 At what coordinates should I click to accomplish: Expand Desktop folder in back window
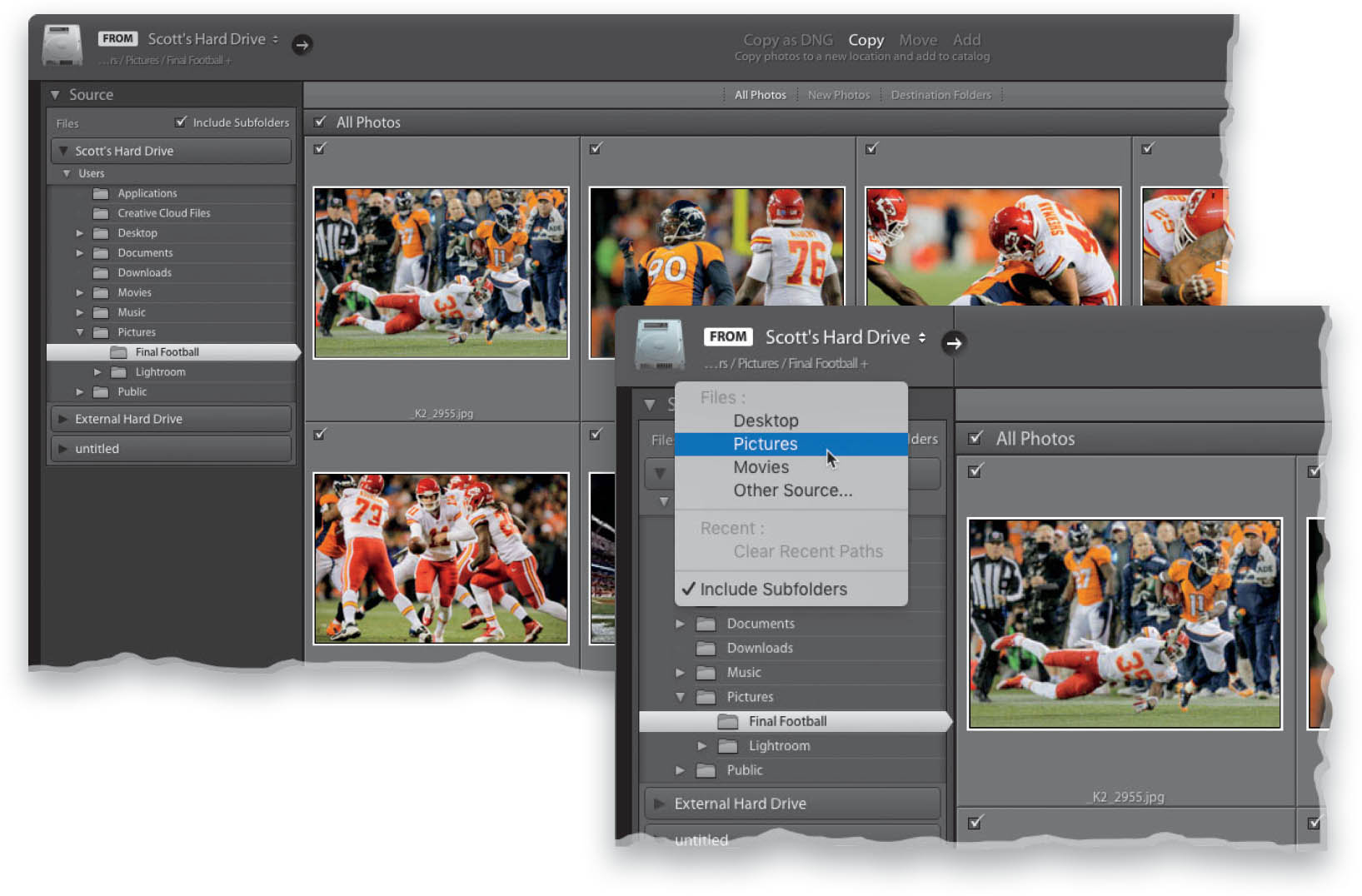pos(80,233)
